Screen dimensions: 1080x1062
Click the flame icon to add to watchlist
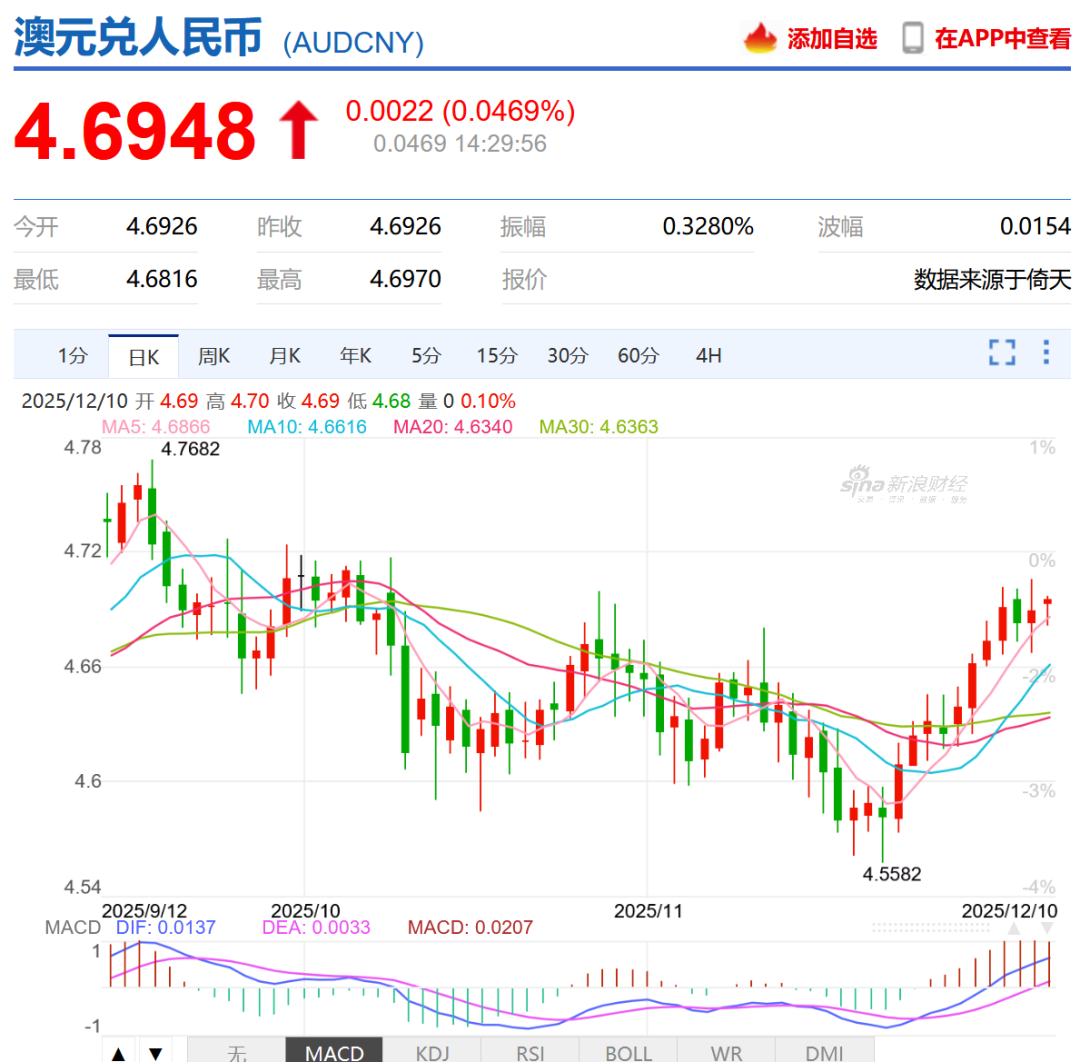coord(760,38)
